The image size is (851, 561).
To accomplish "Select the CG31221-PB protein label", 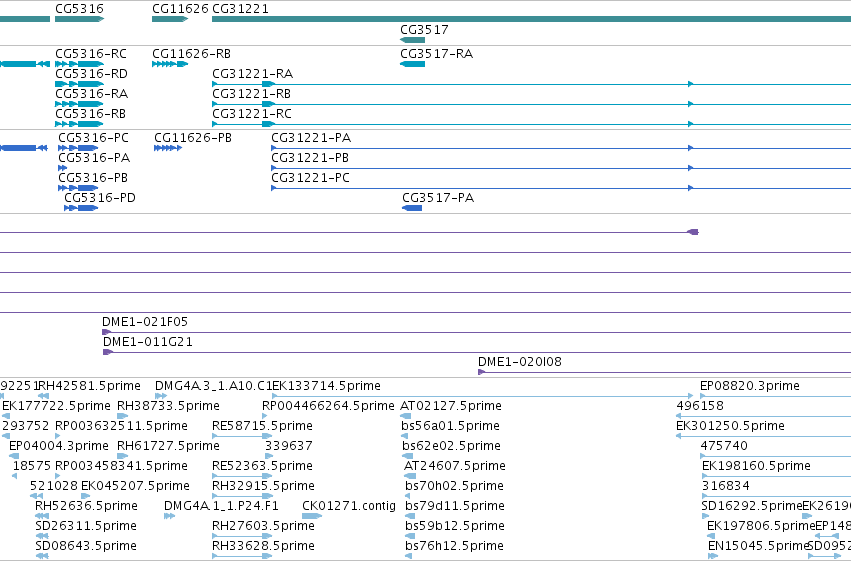I will coord(310,158).
